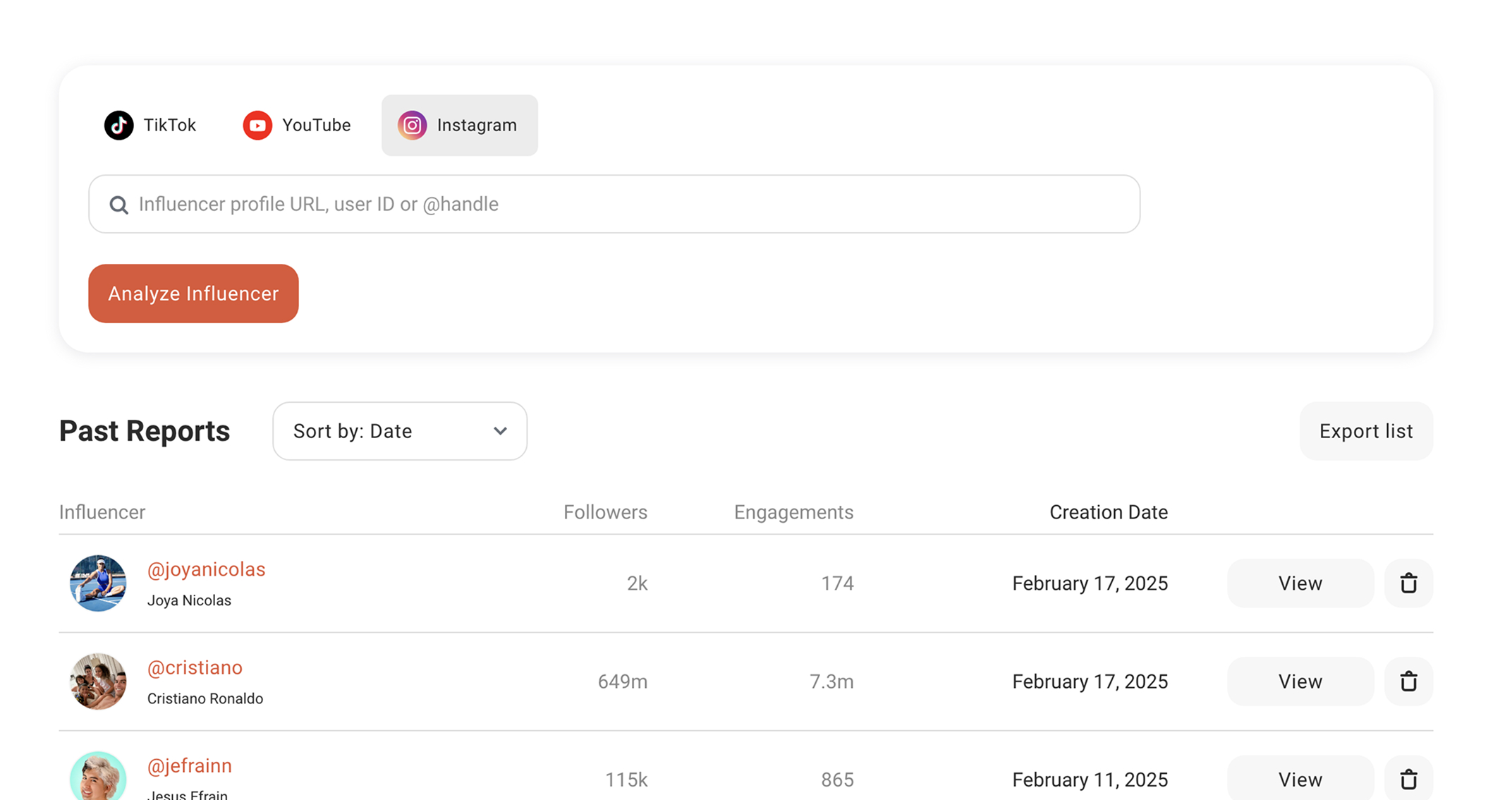Delete the @joyanicolas report
The image size is (1512, 800).
pyautogui.click(x=1408, y=583)
